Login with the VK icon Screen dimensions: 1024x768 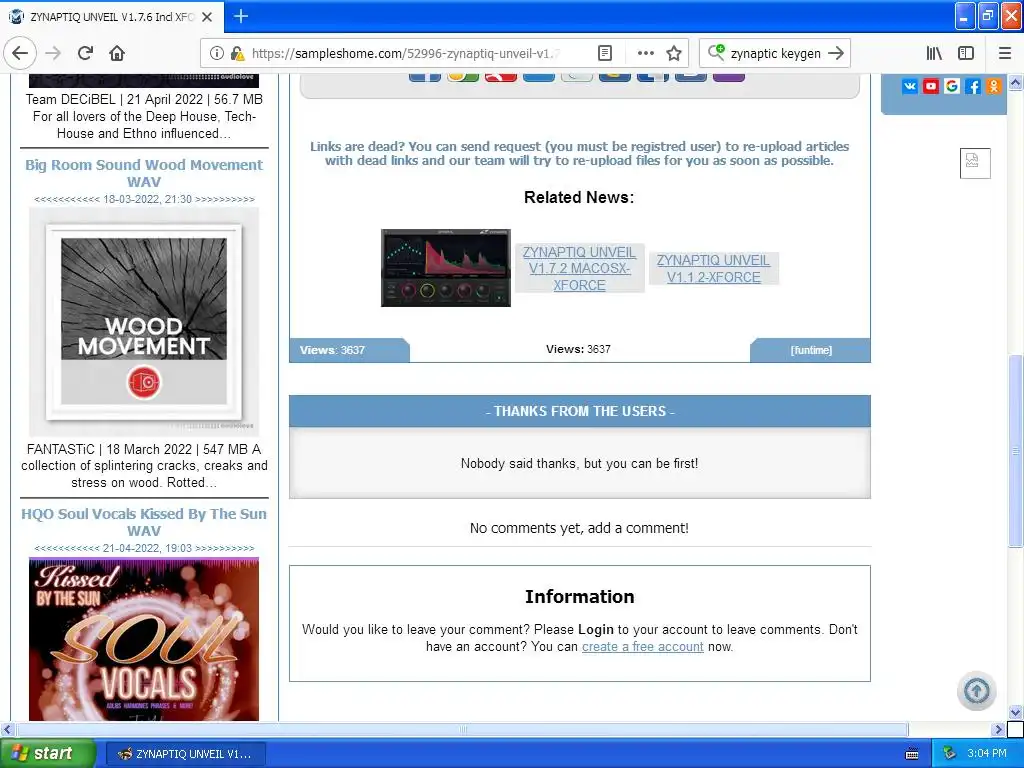pos(910,86)
